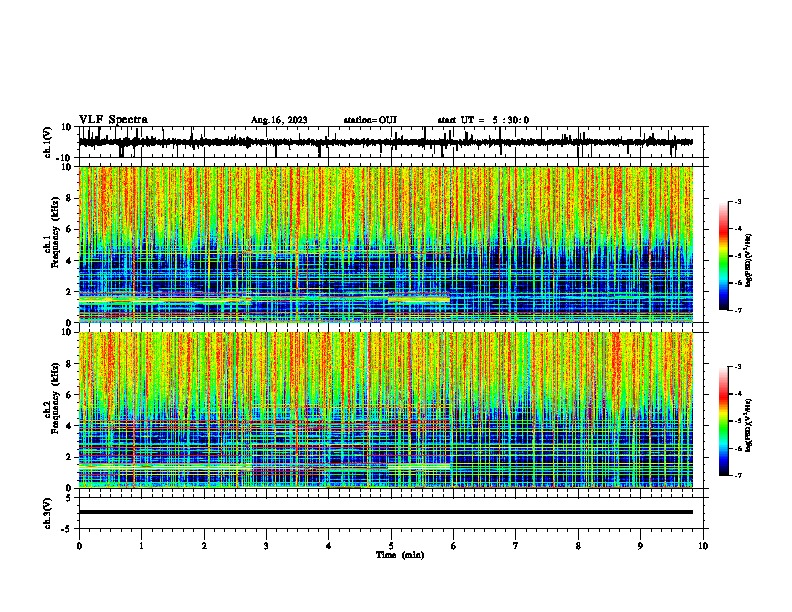Click the ch.3 flat black trace

click(385, 512)
